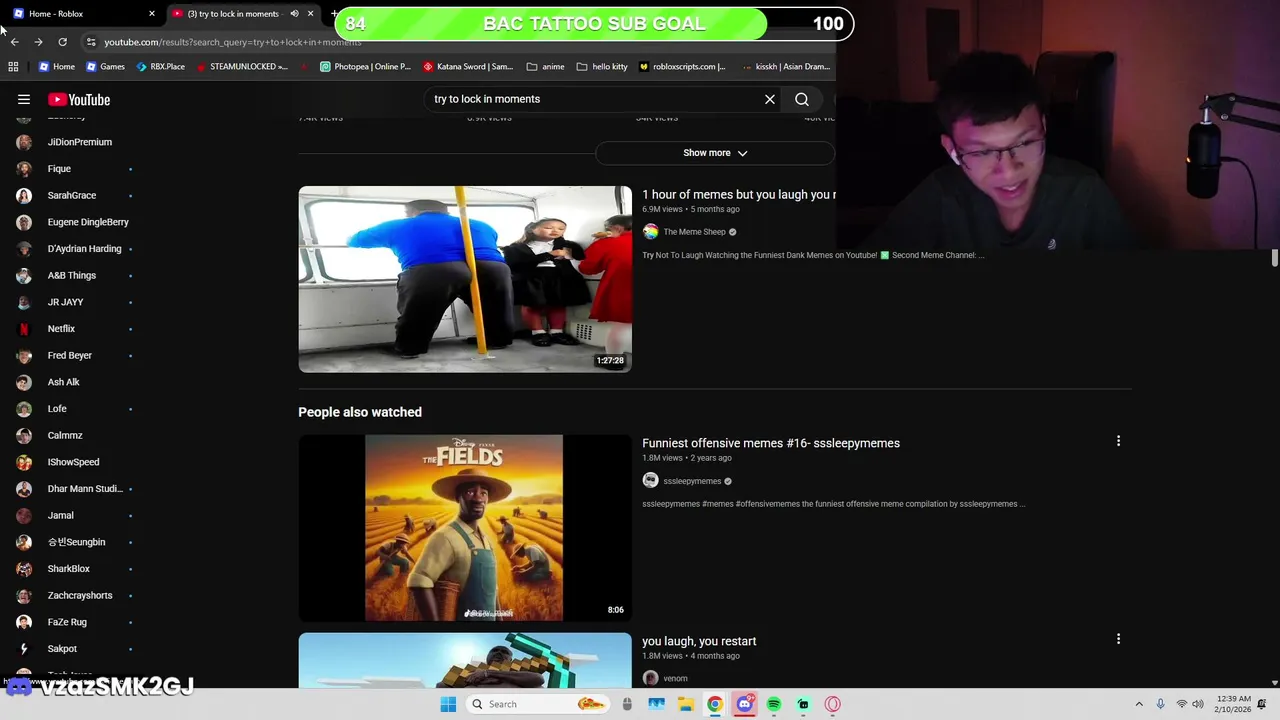Open the taskbar volume control
The image size is (1280, 720).
point(1198,704)
